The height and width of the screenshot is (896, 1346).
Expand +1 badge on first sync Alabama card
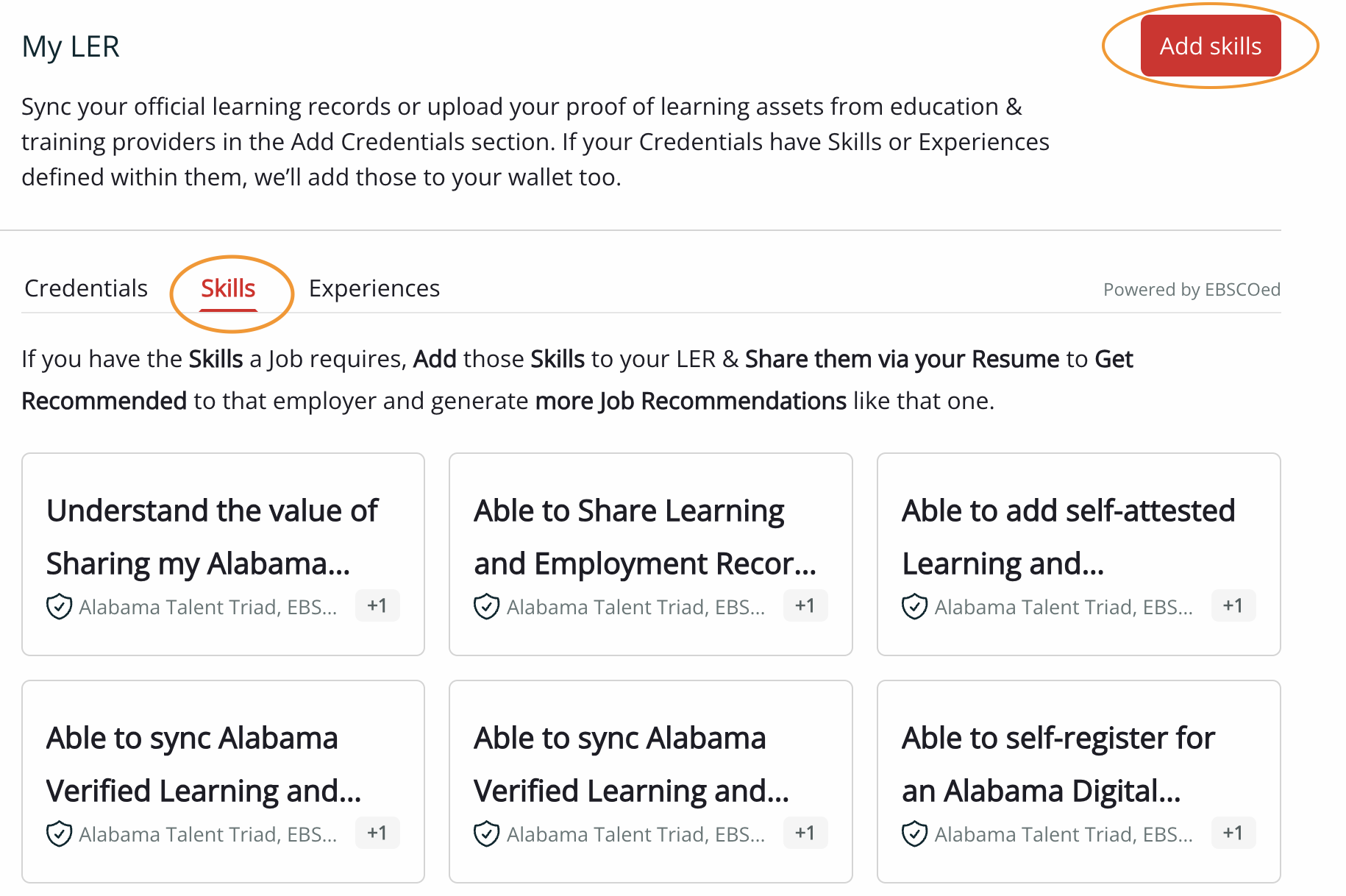377,833
